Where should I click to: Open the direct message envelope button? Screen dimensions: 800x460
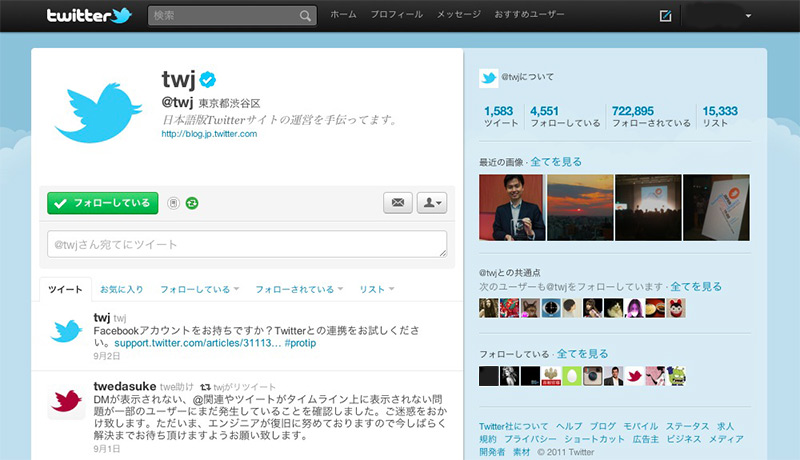398,203
